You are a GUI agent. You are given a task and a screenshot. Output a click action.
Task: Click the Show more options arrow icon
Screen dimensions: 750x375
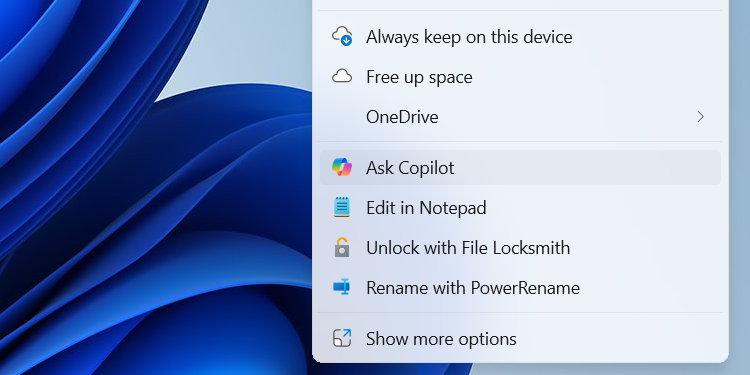[342, 338]
